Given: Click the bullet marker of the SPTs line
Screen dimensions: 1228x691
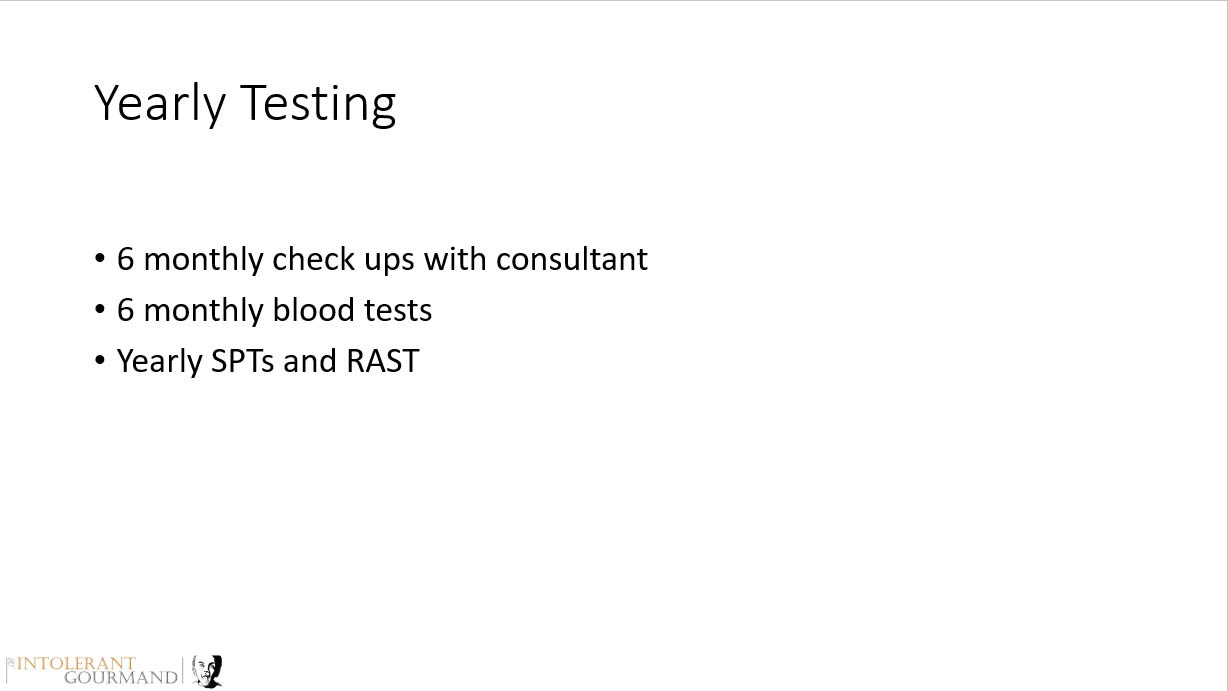Looking at the screenshot, I should tap(99, 360).
